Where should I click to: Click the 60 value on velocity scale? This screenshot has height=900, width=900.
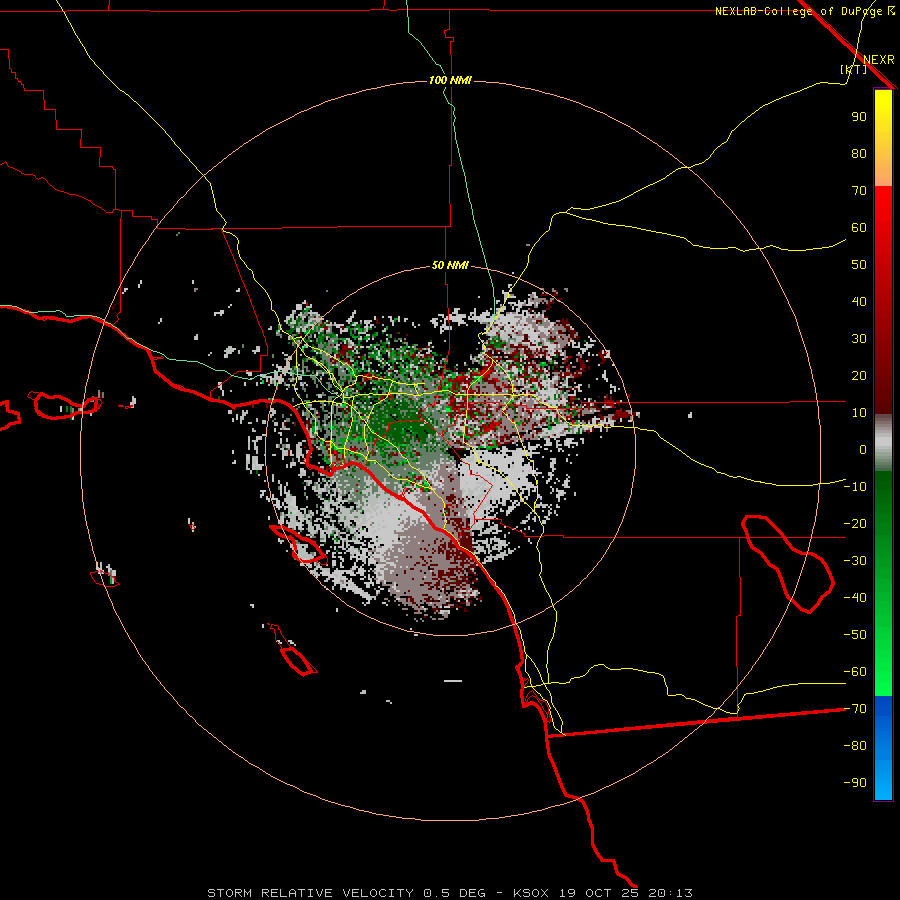[859, 228]
